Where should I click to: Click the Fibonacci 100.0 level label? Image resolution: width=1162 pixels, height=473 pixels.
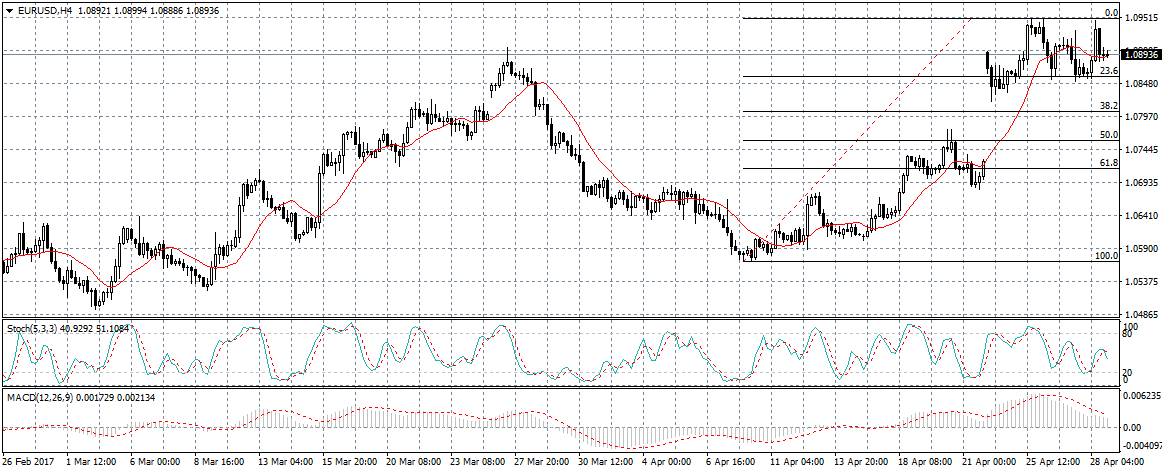pos(1106,256)
